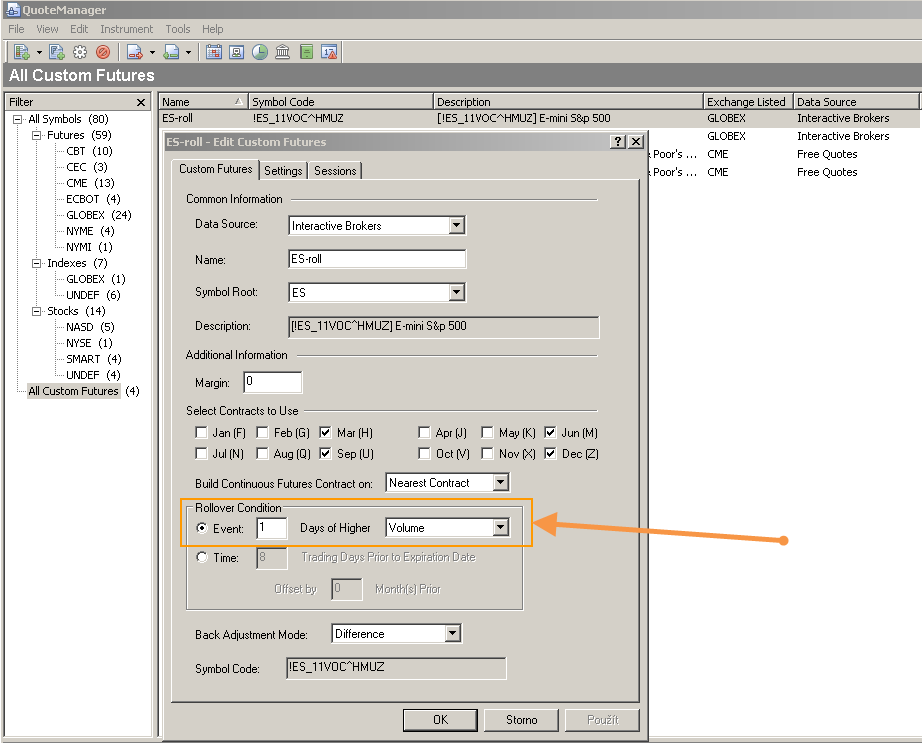922x743 pixels.
Task: Click the red prohibited circle toolbar icon
Action: (102, 52)
